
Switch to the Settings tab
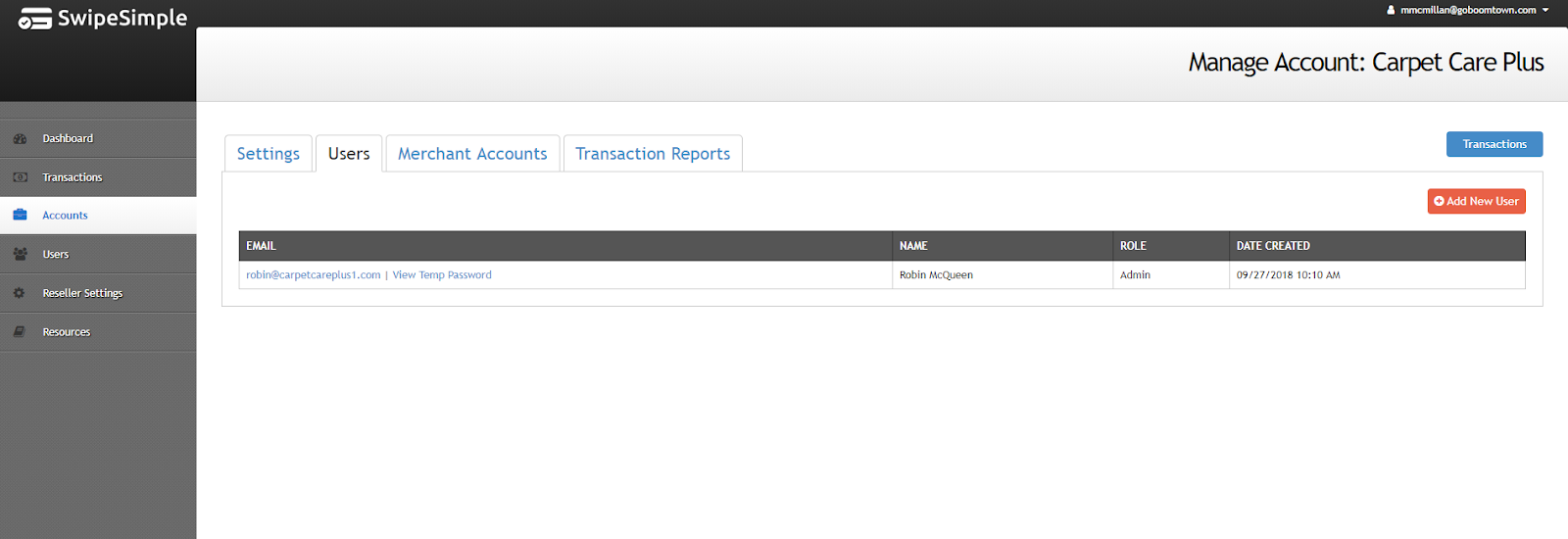click(x=269, y=154)
